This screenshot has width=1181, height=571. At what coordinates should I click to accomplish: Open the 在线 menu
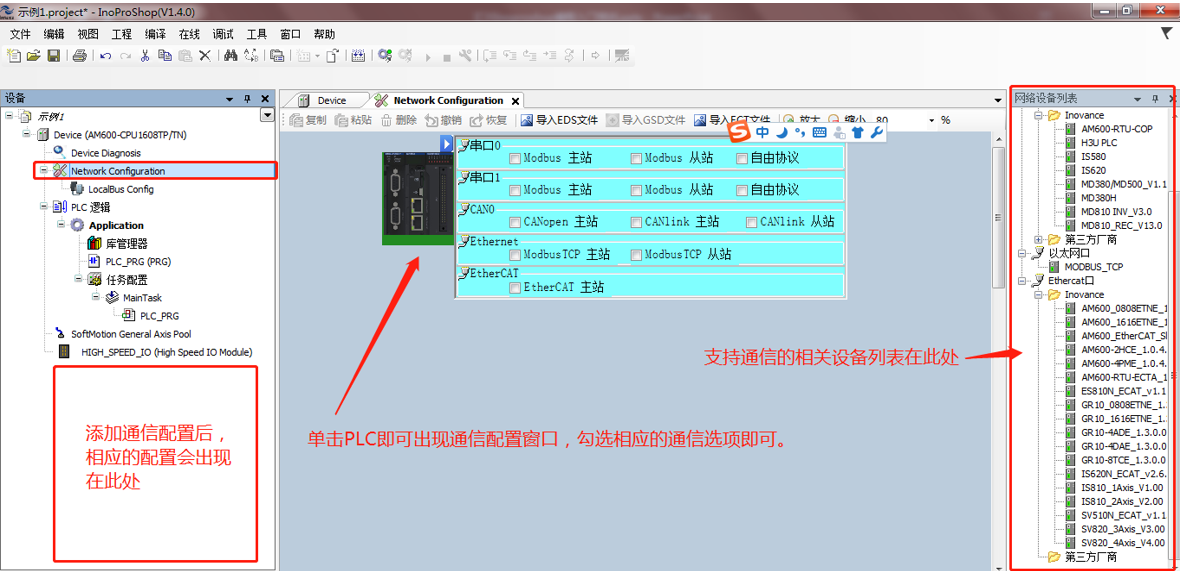[x=189, y=34]
